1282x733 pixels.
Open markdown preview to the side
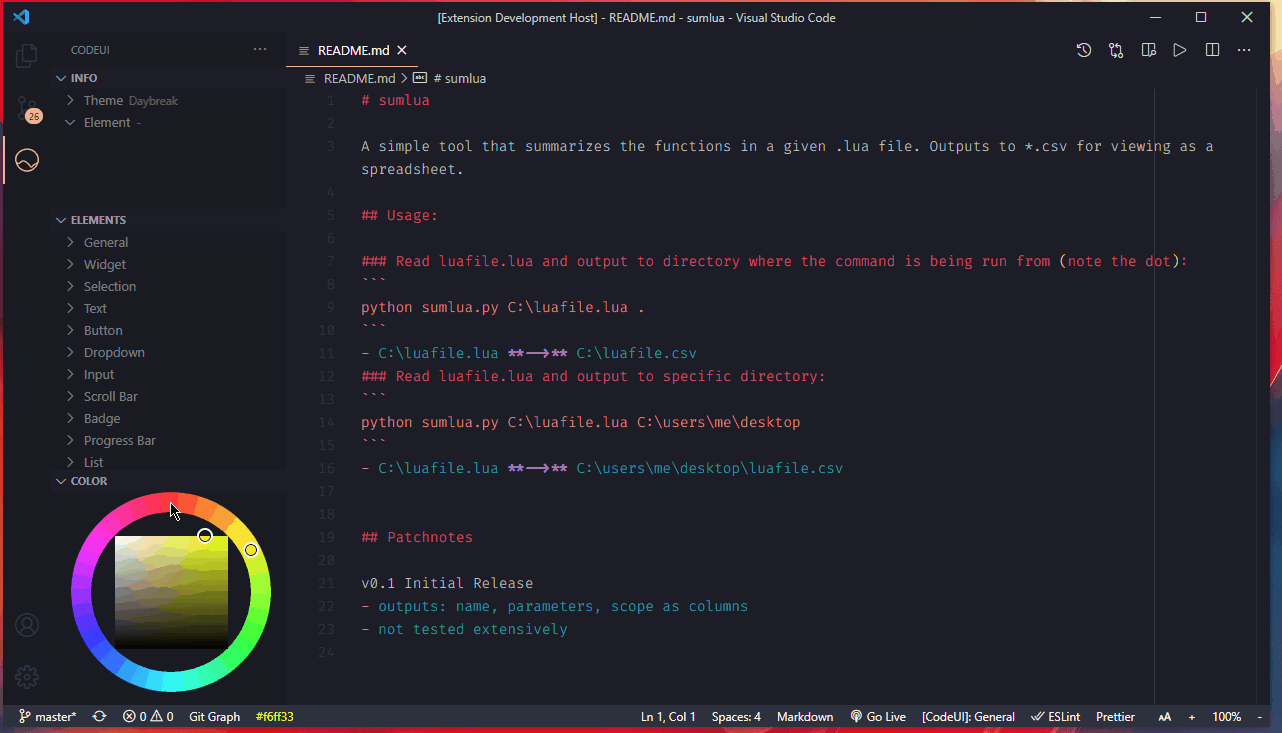point(1149,50)
